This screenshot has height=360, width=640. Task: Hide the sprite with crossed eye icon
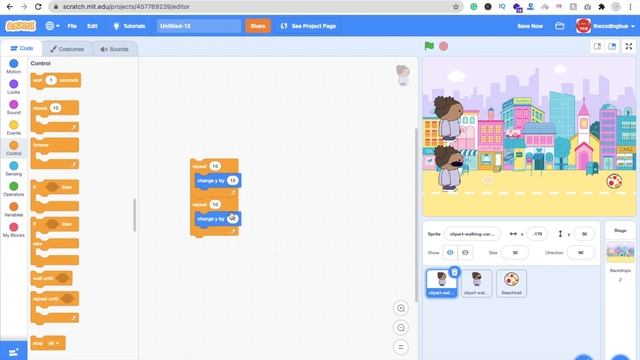[x=465, y=253]
